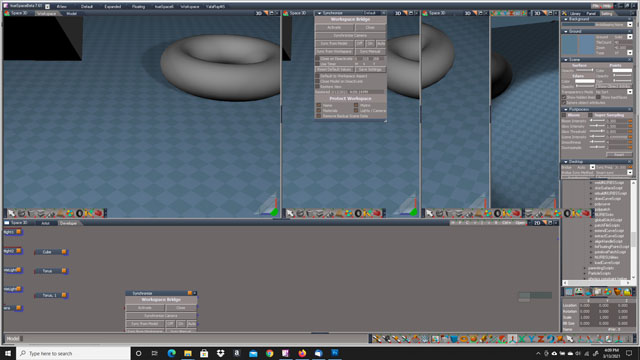The width and height of the screenshot is (640, 360).
Task: Click Activate in the viewport Workspace Bridge panel
Action: (334, 27)
